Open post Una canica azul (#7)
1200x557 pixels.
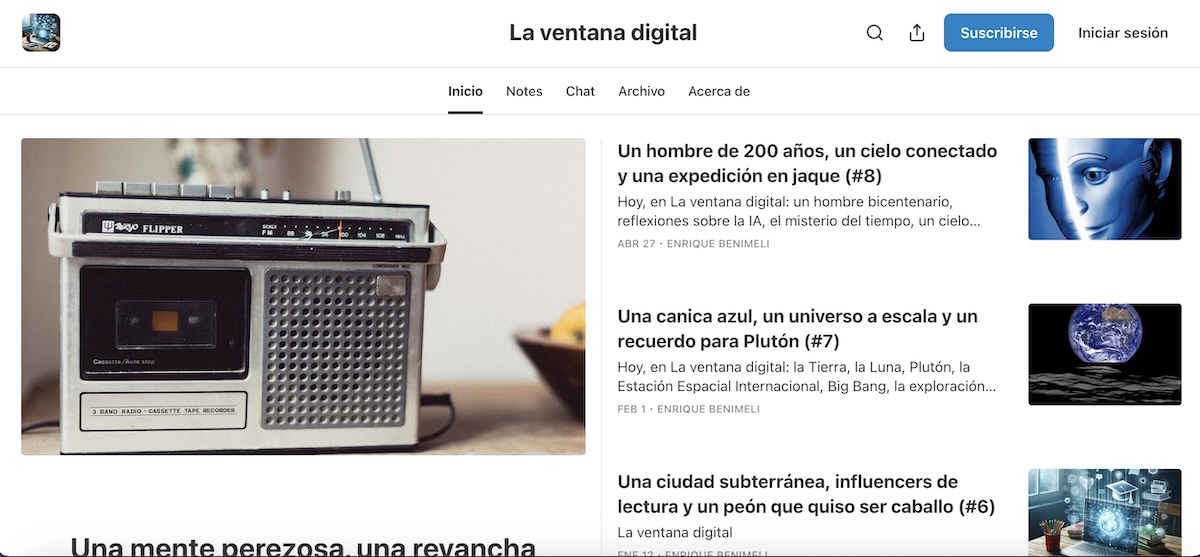pos(797,329)
